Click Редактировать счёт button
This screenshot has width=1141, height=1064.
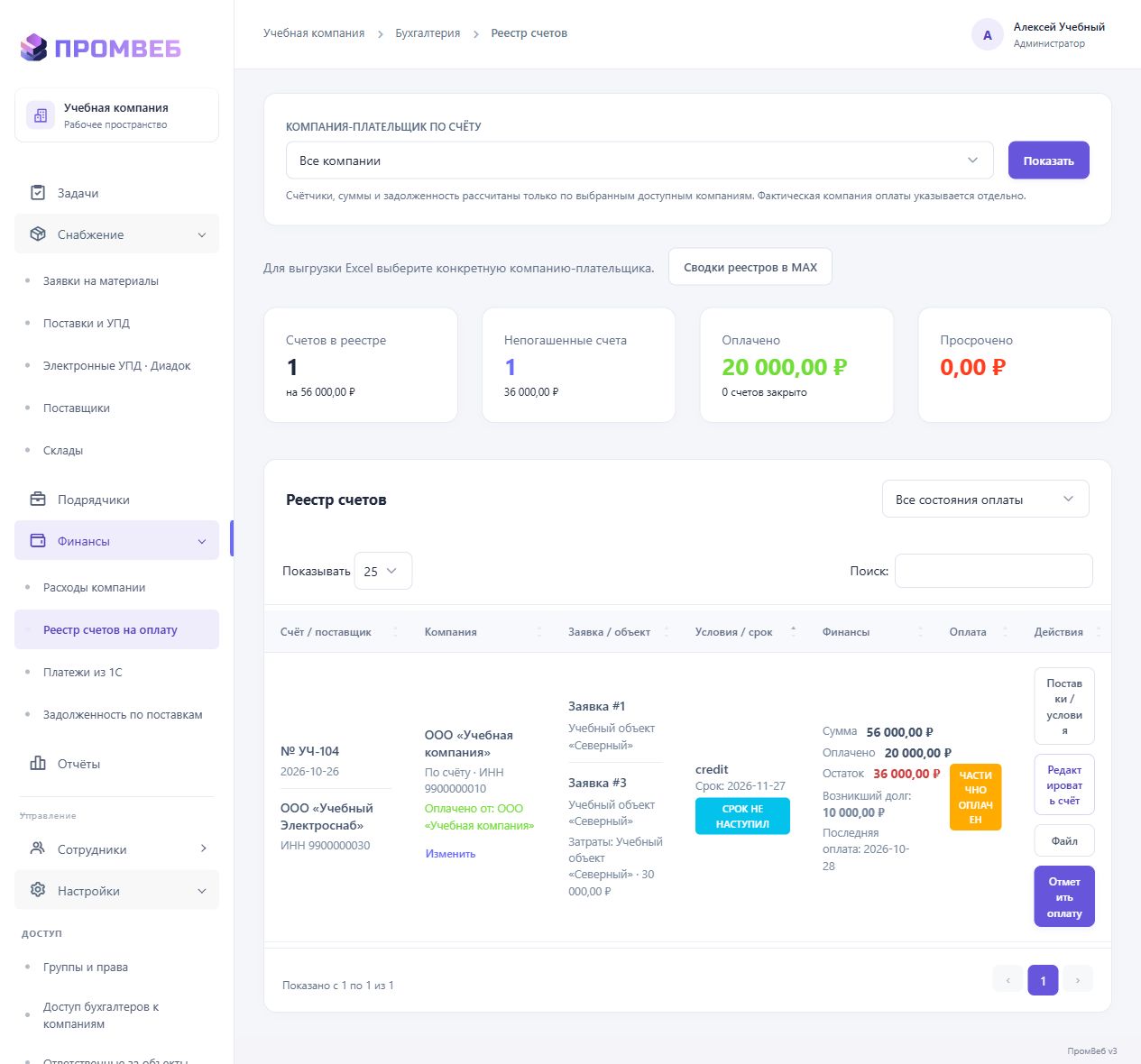pos(1064,784)
